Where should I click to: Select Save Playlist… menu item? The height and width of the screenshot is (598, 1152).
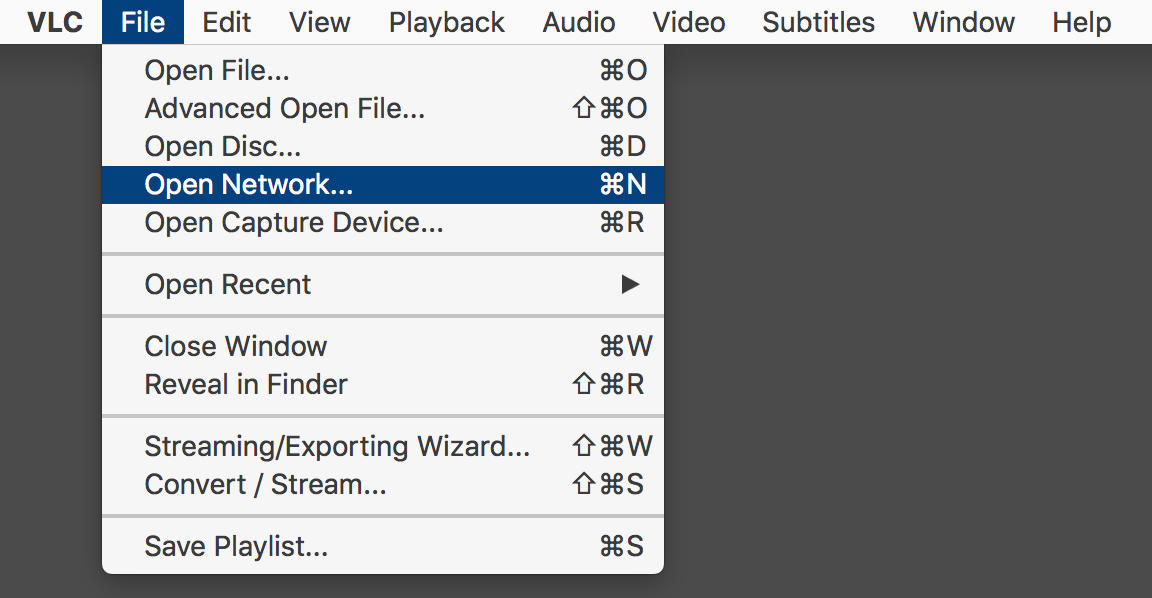(383, 547)
